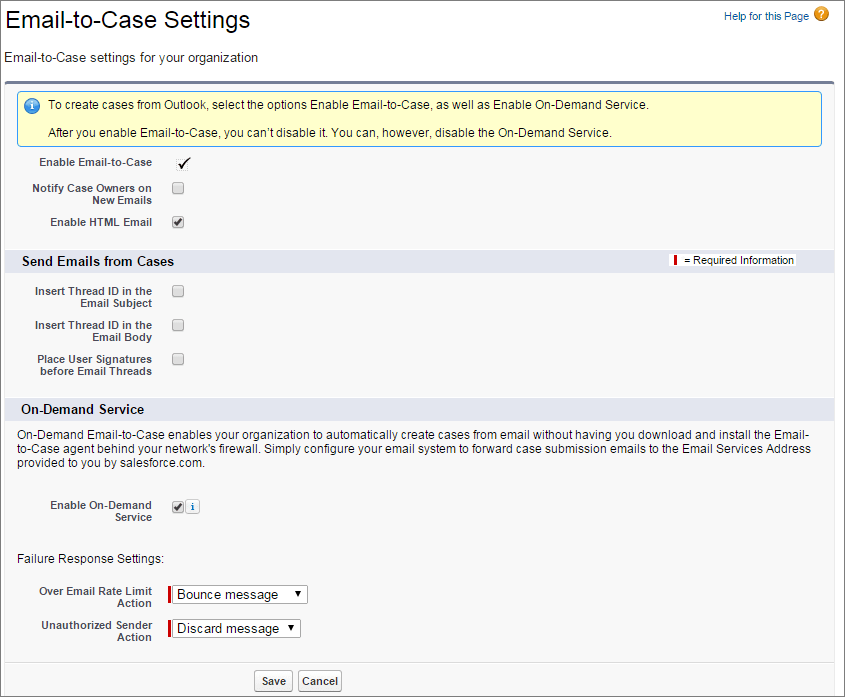This screenshot has width=845, height=697.
Task: Check Insert Thread ID in the Email Body
Action: tap(178, 325)
